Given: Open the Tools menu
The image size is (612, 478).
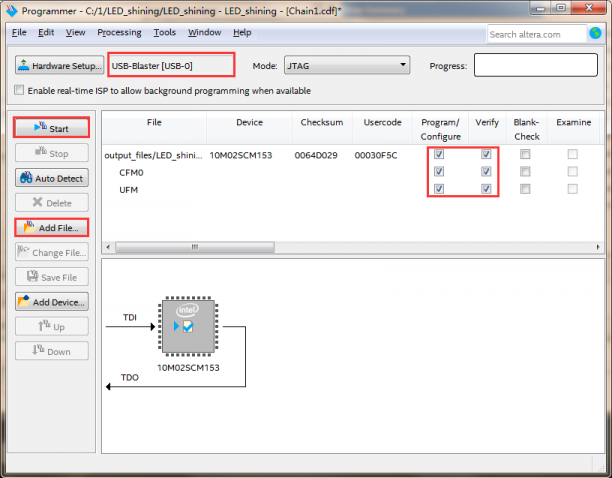Looking at the screenshot, I should pos(164,32).
